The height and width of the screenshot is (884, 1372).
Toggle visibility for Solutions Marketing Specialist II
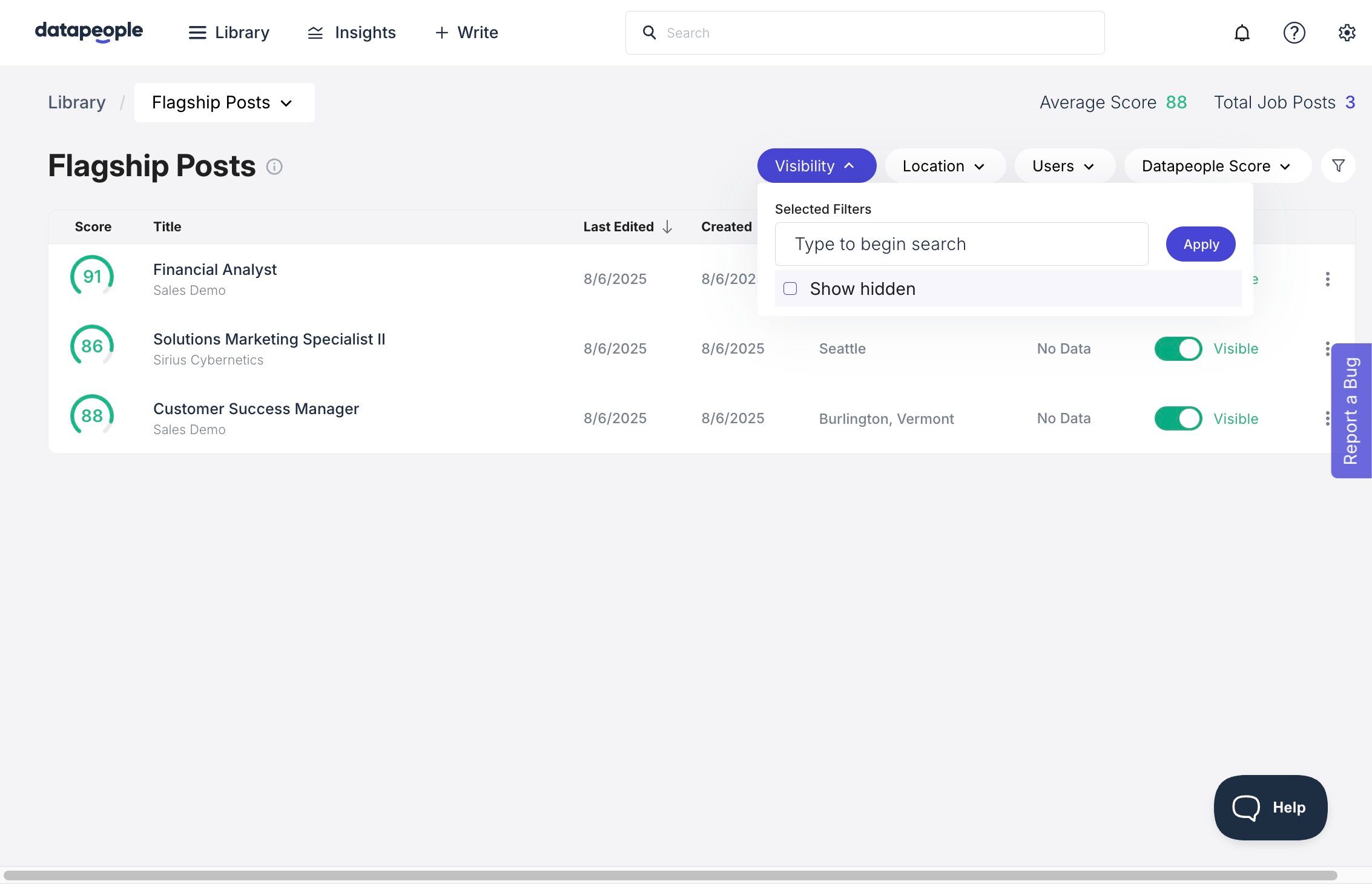pyautogui.click(x=1178, y=349)
